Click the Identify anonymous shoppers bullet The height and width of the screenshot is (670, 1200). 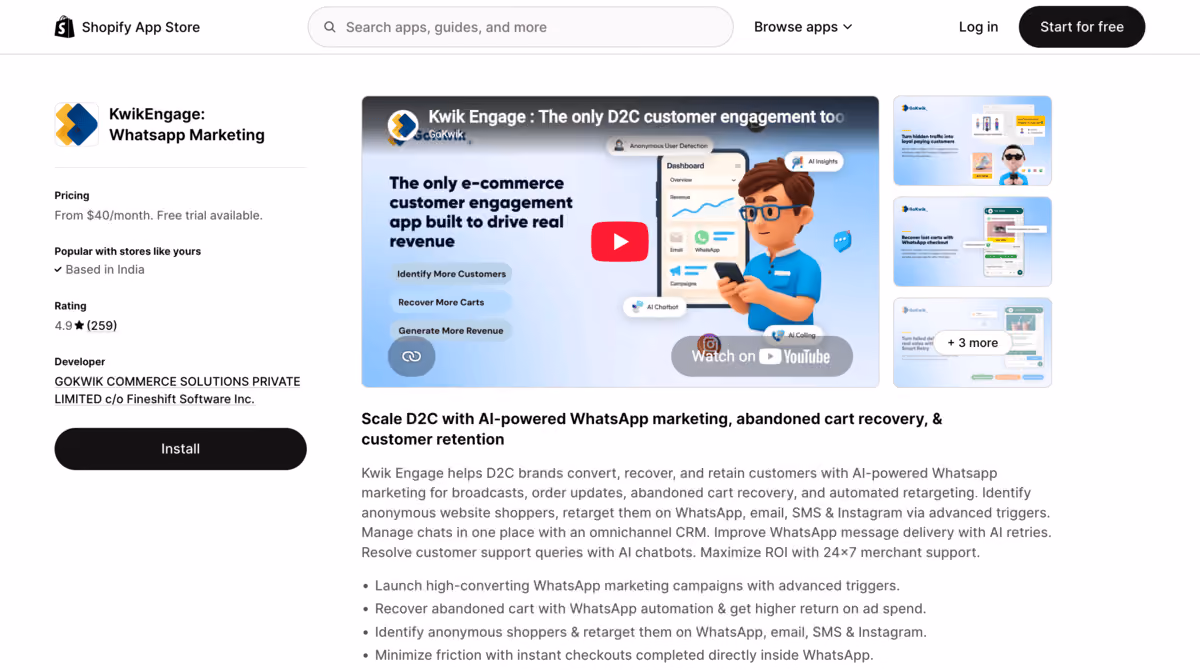[651, 632]
